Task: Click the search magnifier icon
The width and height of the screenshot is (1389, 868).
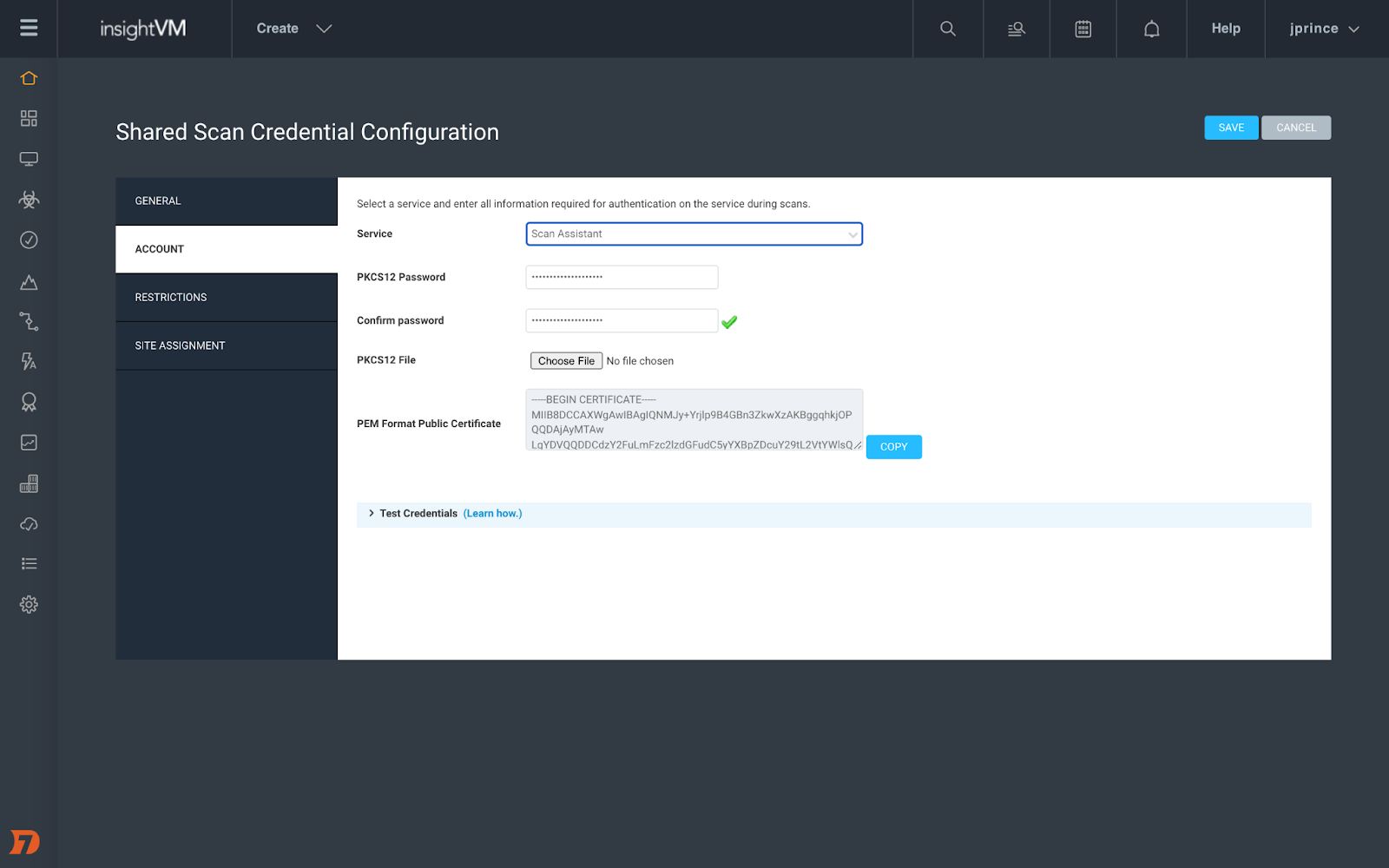Action: click(947, 29)
